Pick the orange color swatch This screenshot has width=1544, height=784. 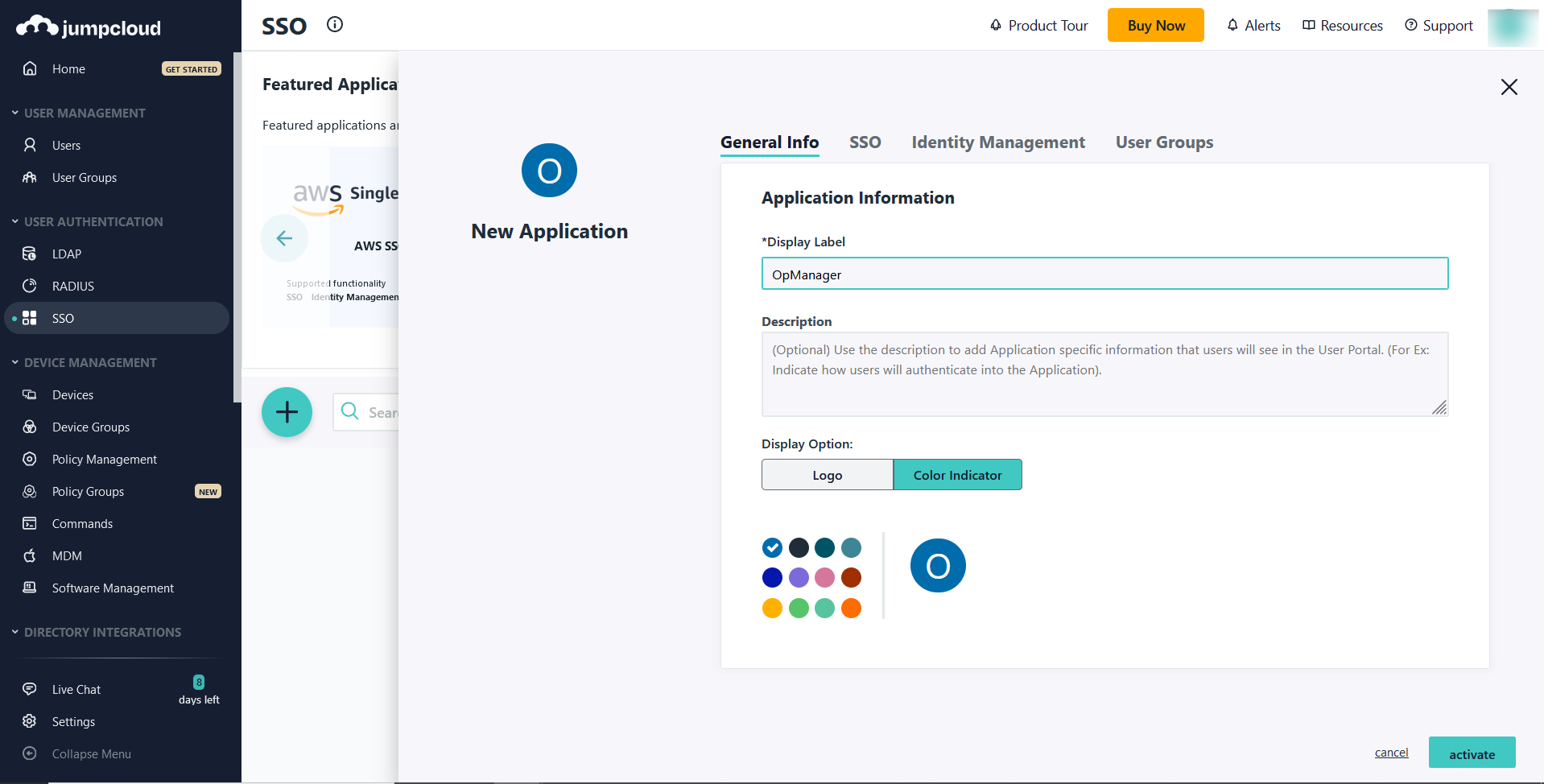click(851, 608)
